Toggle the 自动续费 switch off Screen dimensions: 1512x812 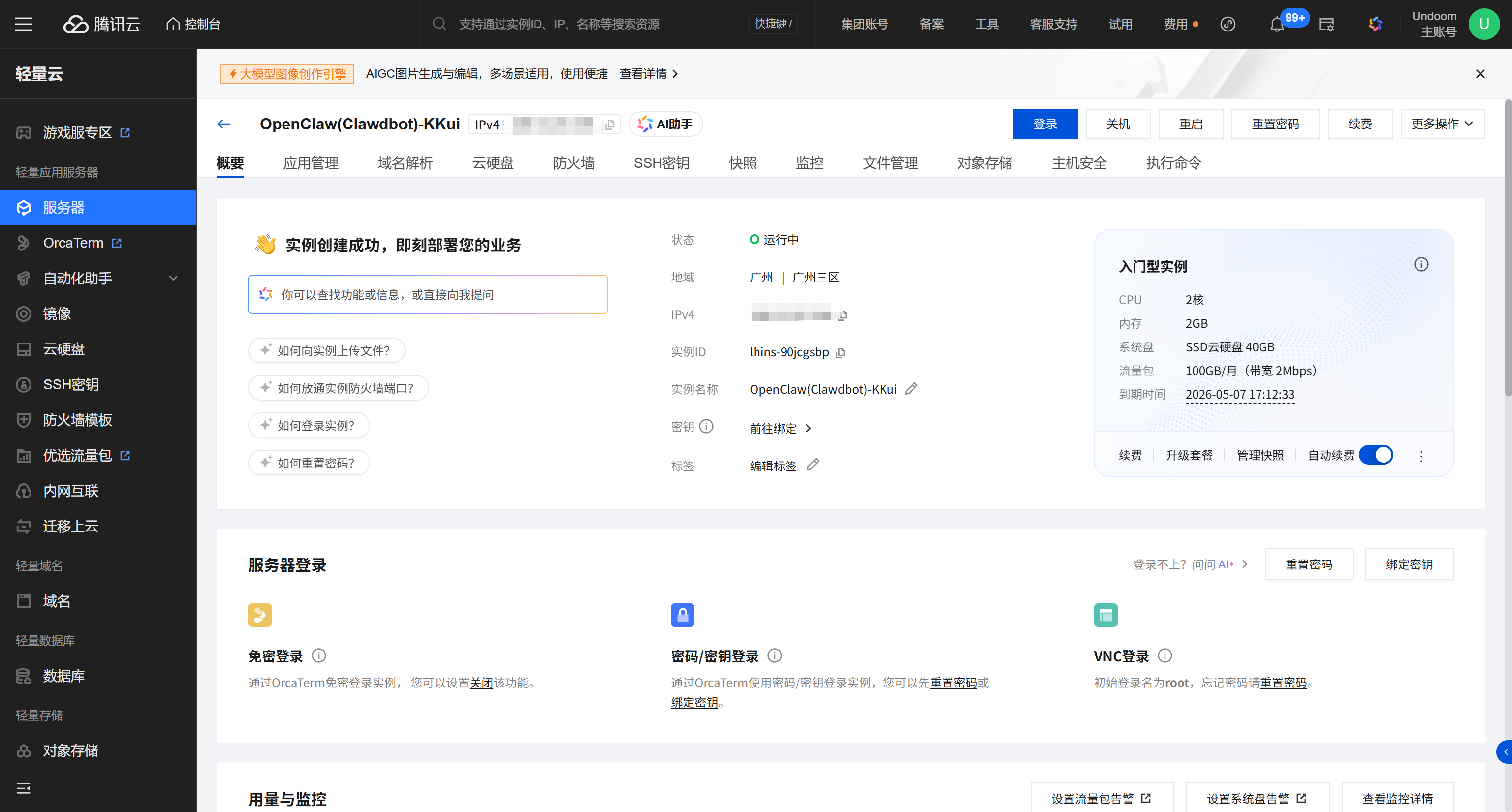[1375, 455]
